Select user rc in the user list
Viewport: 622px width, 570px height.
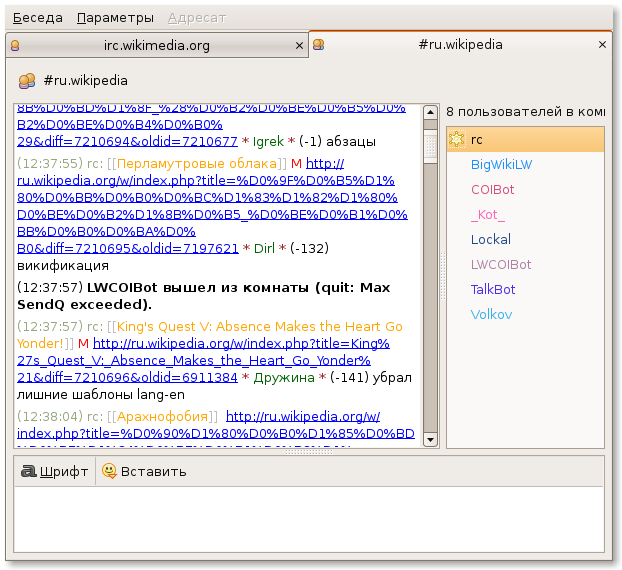(525, 139)
